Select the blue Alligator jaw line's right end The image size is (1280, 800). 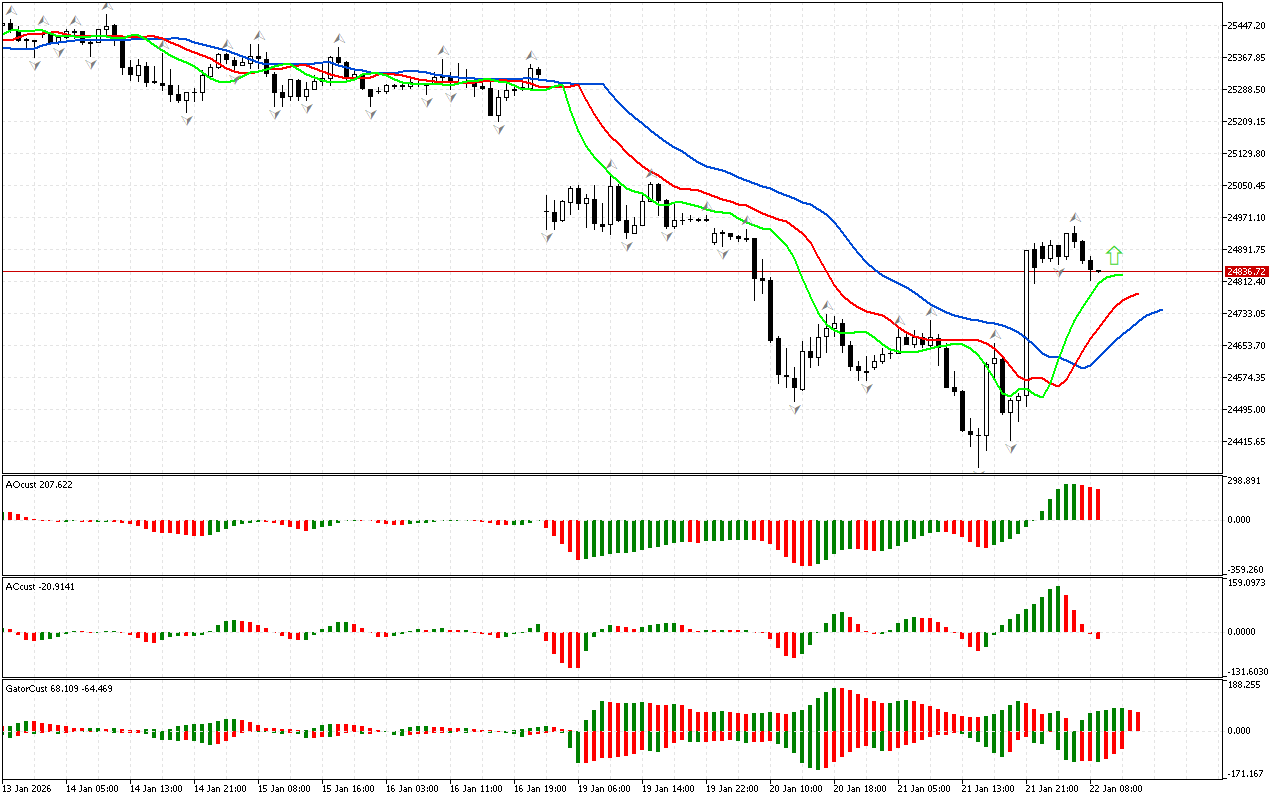(x=1160, y=310)
